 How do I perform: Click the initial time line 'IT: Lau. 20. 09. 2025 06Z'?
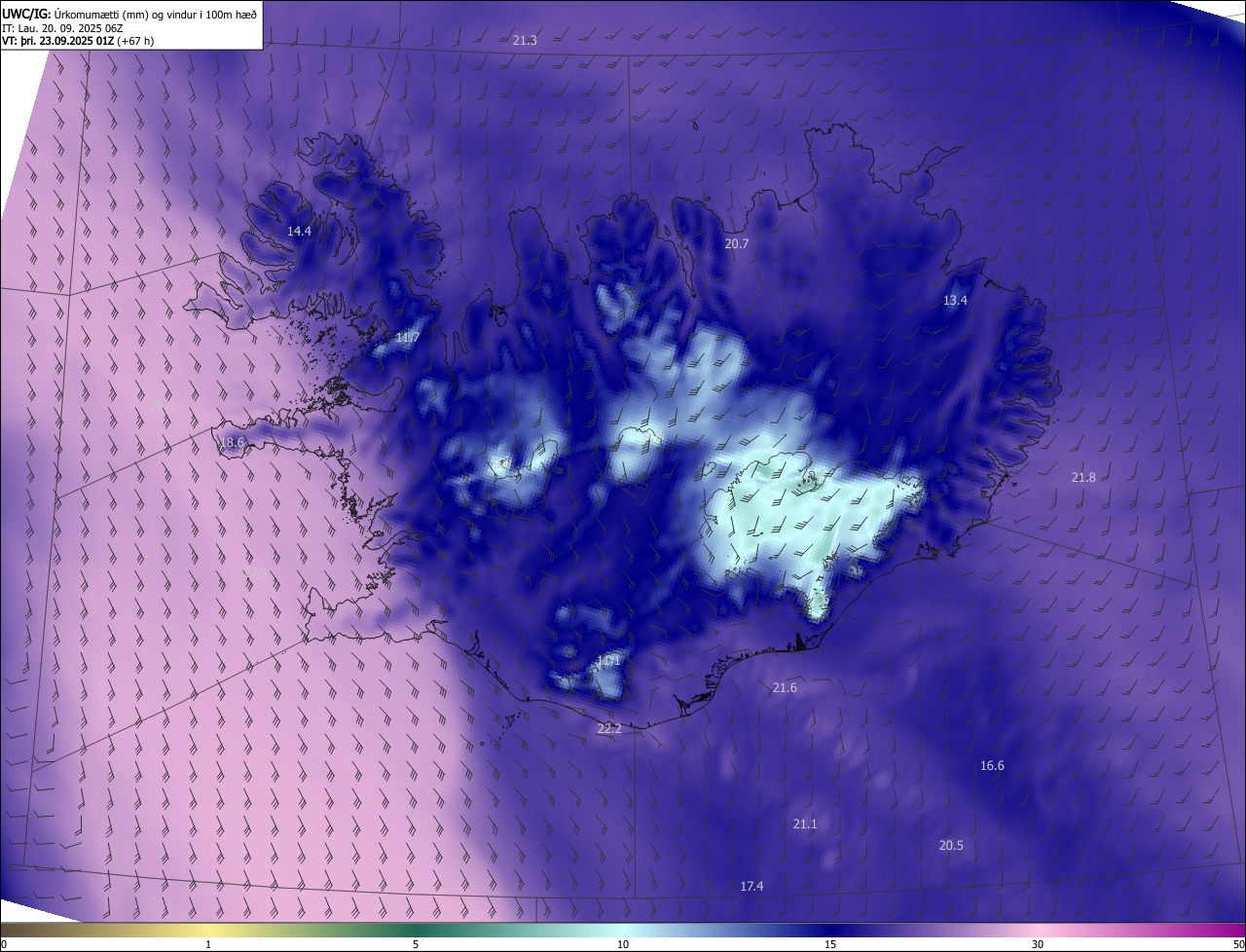coord(63,27)
